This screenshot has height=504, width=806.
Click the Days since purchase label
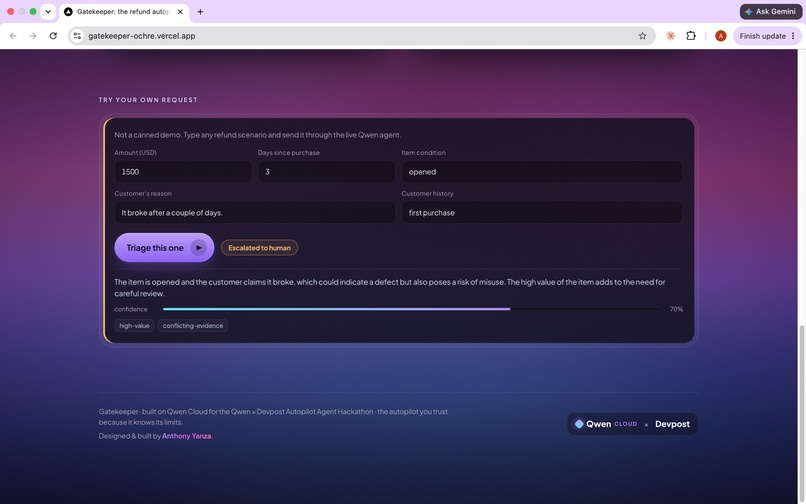coord(288,153)
